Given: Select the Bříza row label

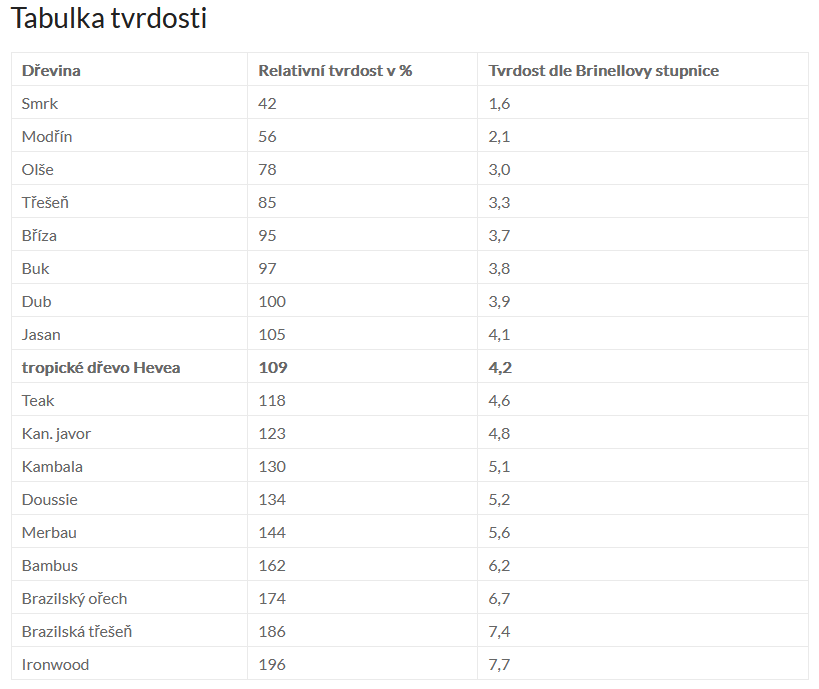Looking at the screenshot, I should click(x=39, y=235).
